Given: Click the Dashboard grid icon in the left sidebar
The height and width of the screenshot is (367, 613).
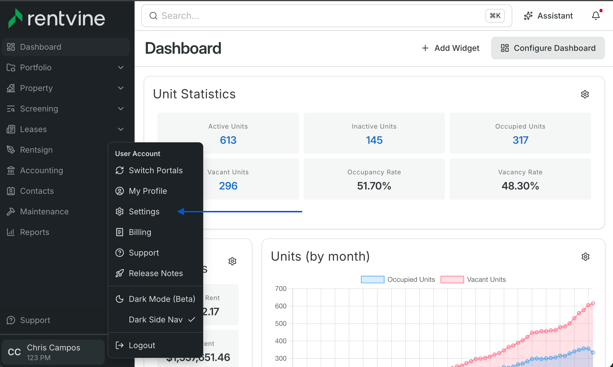Looking at the screenshot, I should pos(11,47).
